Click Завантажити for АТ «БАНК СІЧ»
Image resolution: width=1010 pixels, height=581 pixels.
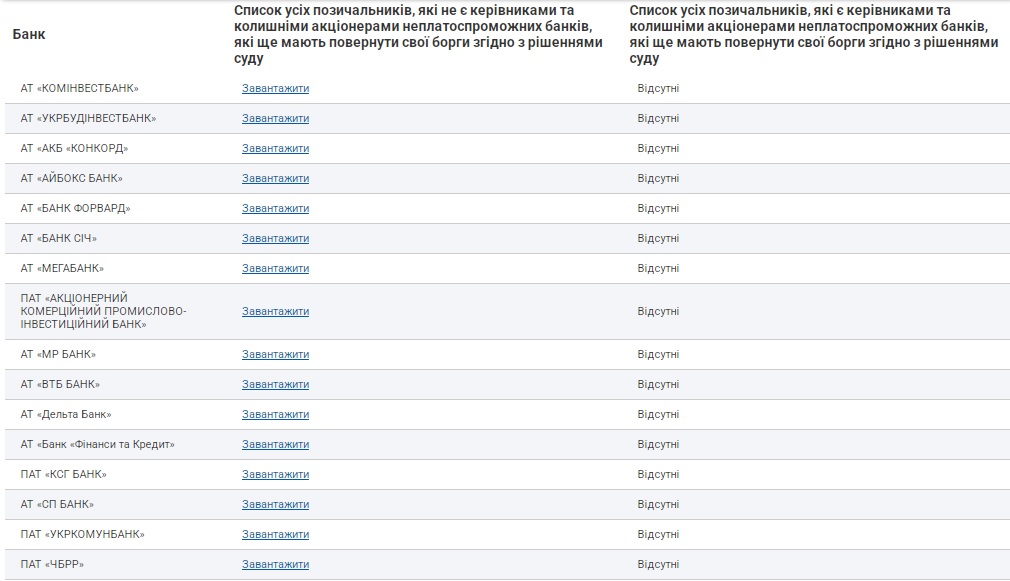click(275, 238)
